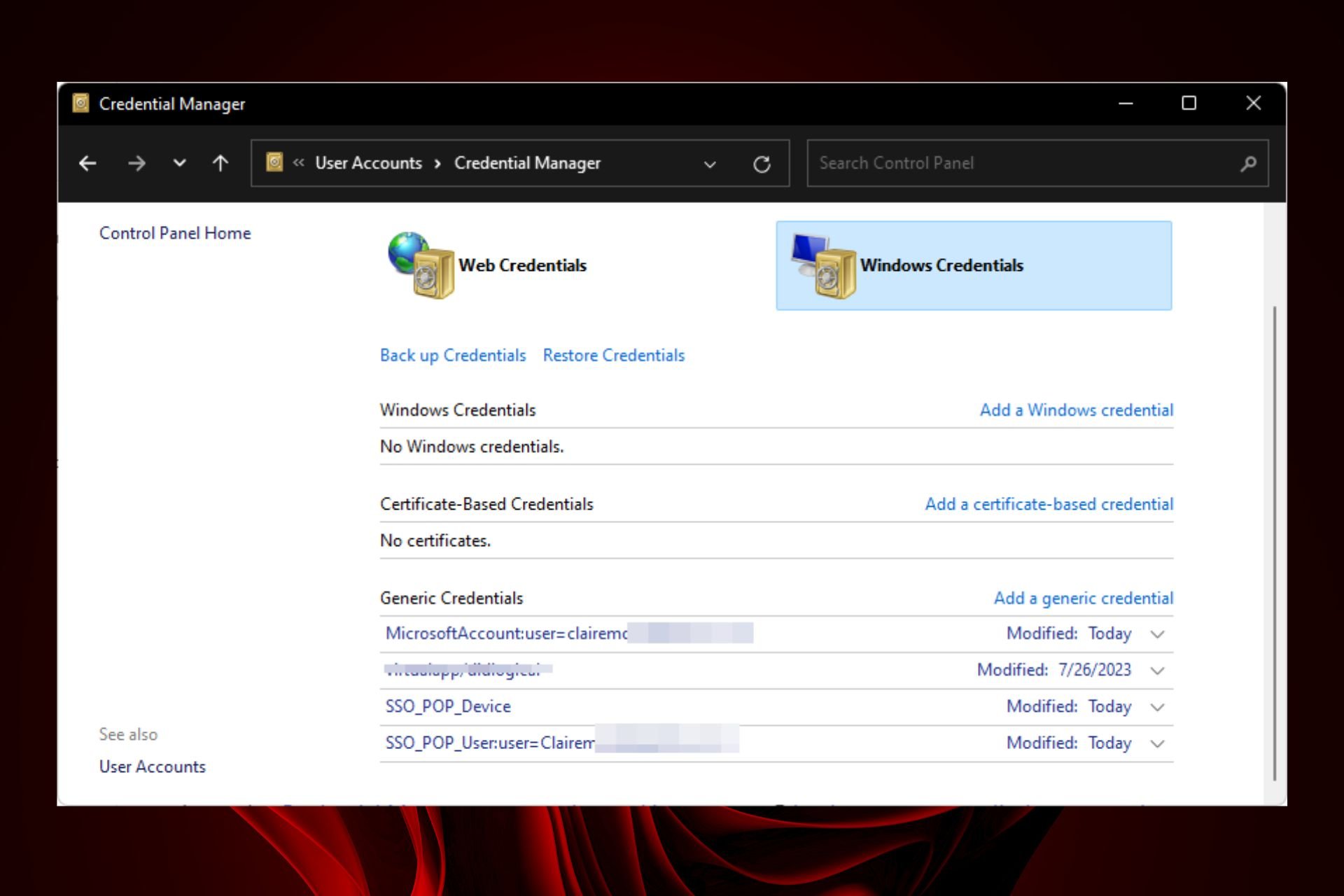The image size is (1344, 896).
Task: Click the Windows Credentials monitor safe icon
Action: 824,266
